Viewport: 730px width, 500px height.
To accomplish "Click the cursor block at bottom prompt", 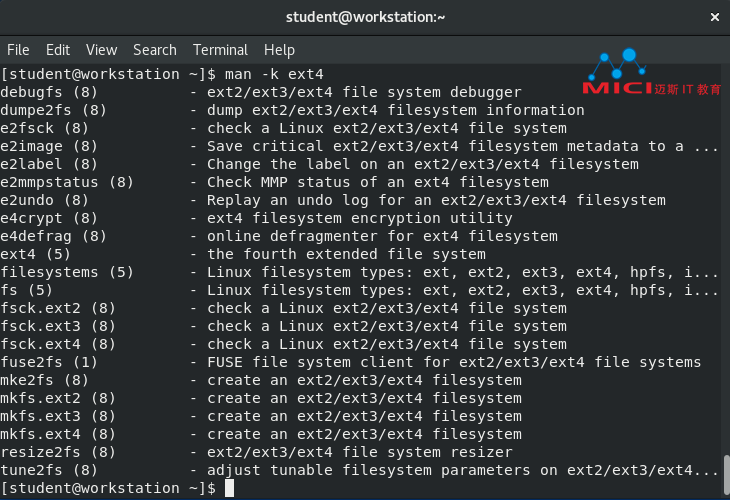I will pyautogui.click(x=230, y=488).
